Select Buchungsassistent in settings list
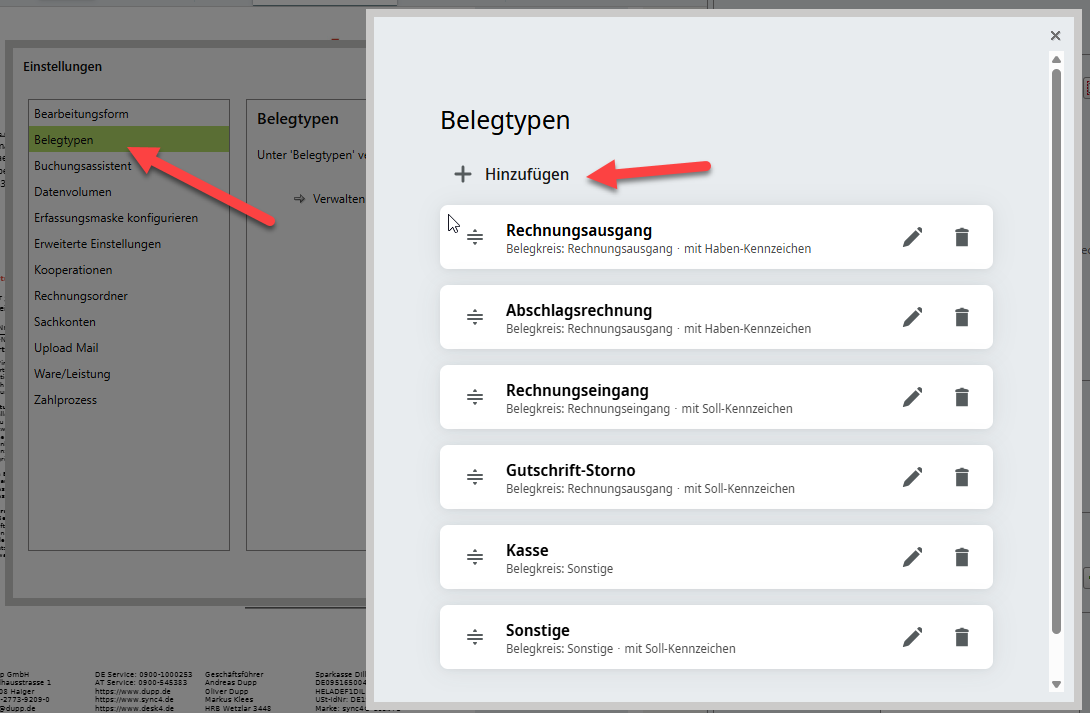This screenshot has height=713, width=1090. [x=82, y=166]
